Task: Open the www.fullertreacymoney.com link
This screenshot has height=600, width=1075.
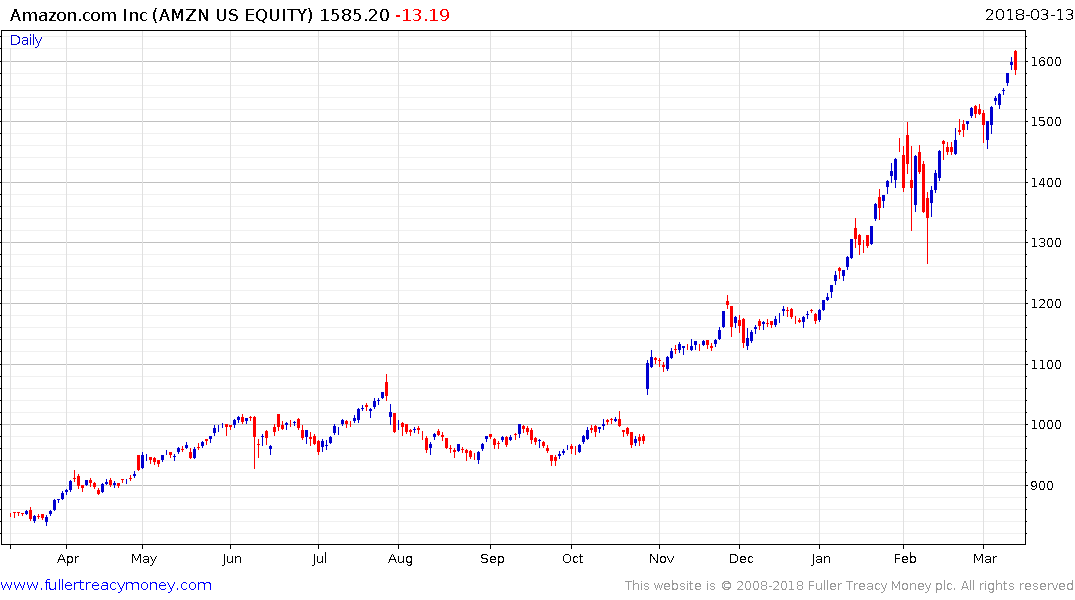Action: (x=106, y=585)
